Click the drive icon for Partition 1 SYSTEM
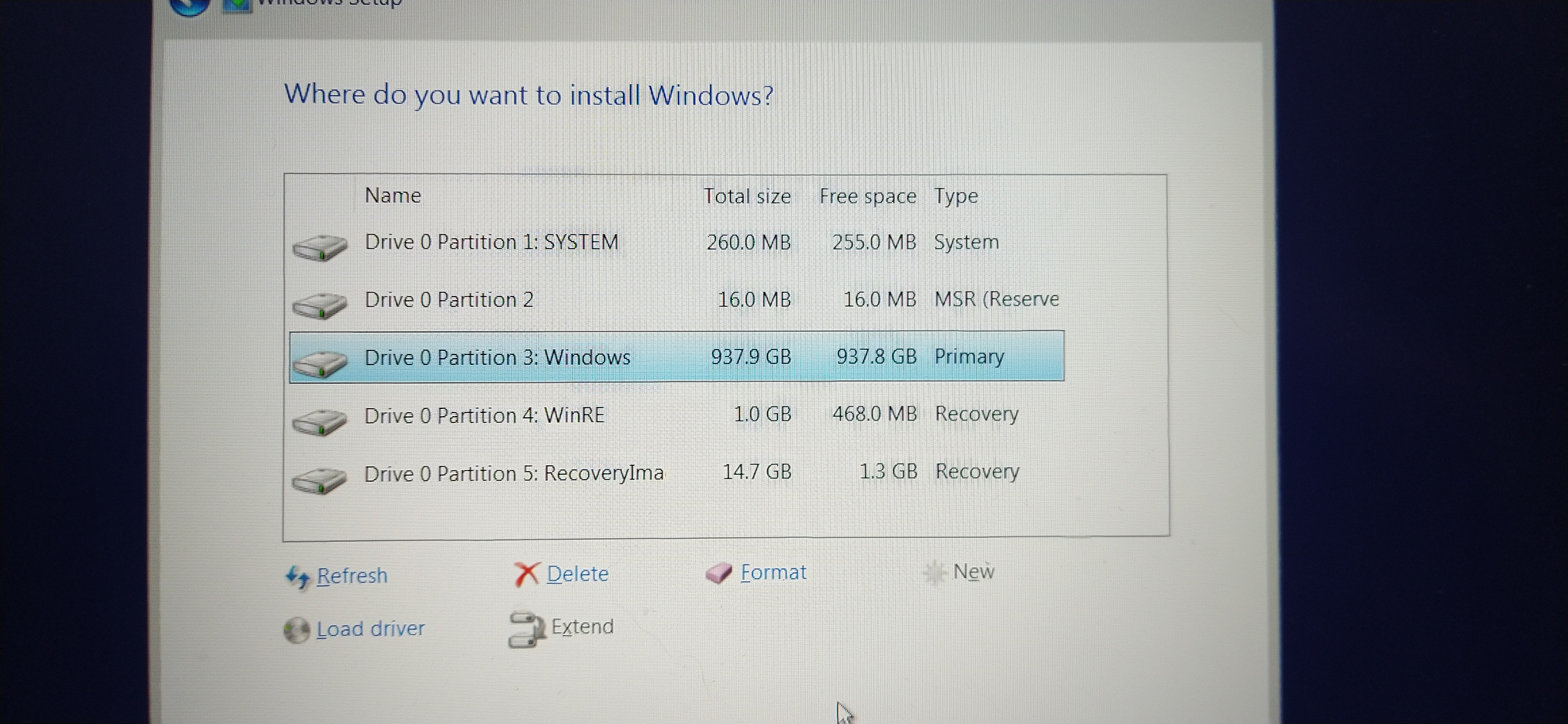The height and width of the screenshot is (724, 1568). coord(319,247)
